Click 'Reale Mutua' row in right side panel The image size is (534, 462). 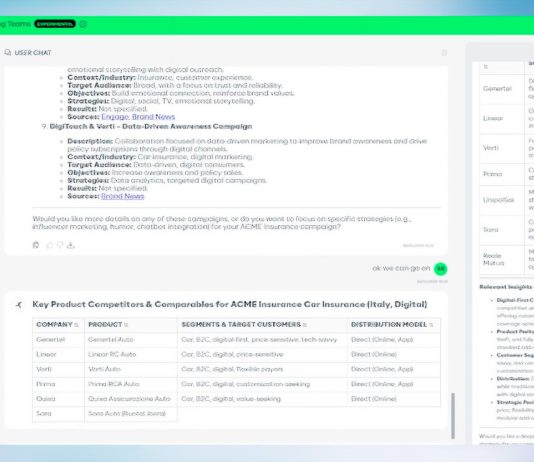click(x=507, y=259)
